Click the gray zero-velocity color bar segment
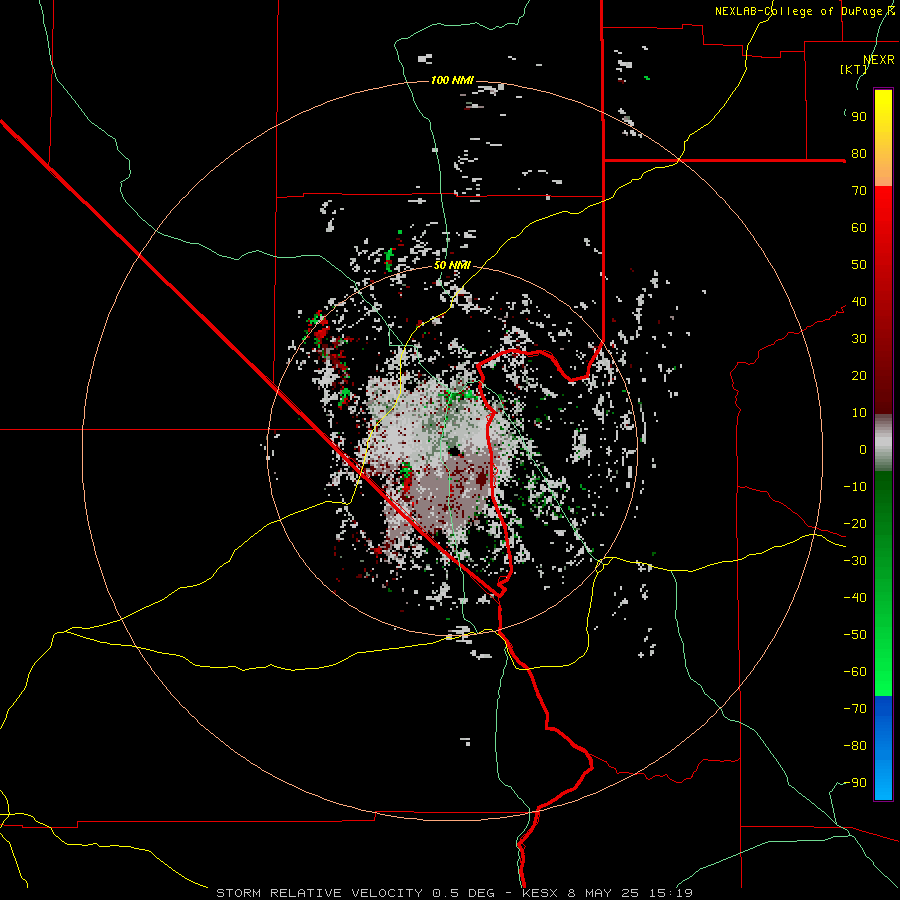This screenshot has height=900, width=900. click(883, 443)
